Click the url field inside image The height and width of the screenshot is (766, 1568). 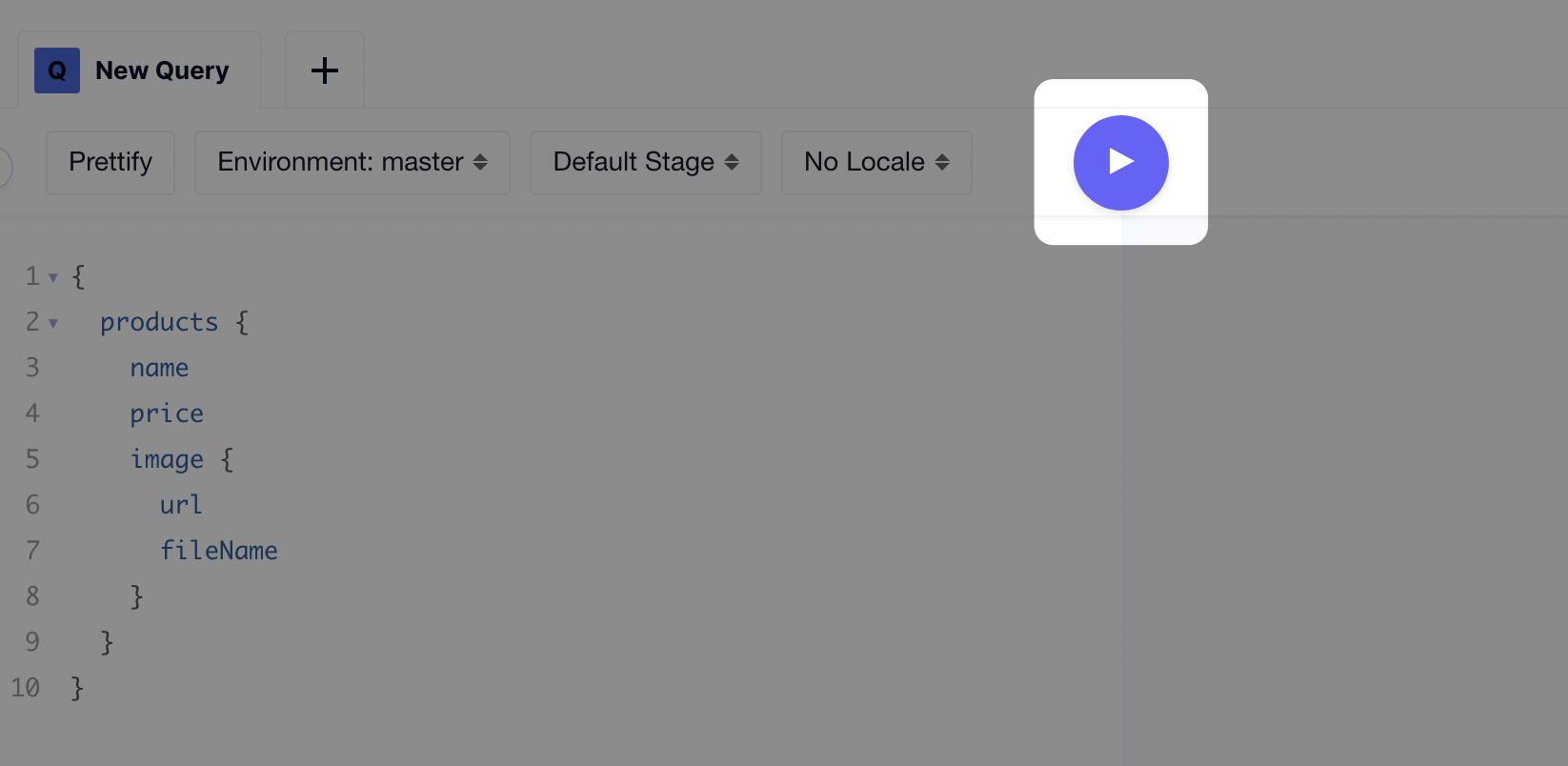tap(181, 505)
